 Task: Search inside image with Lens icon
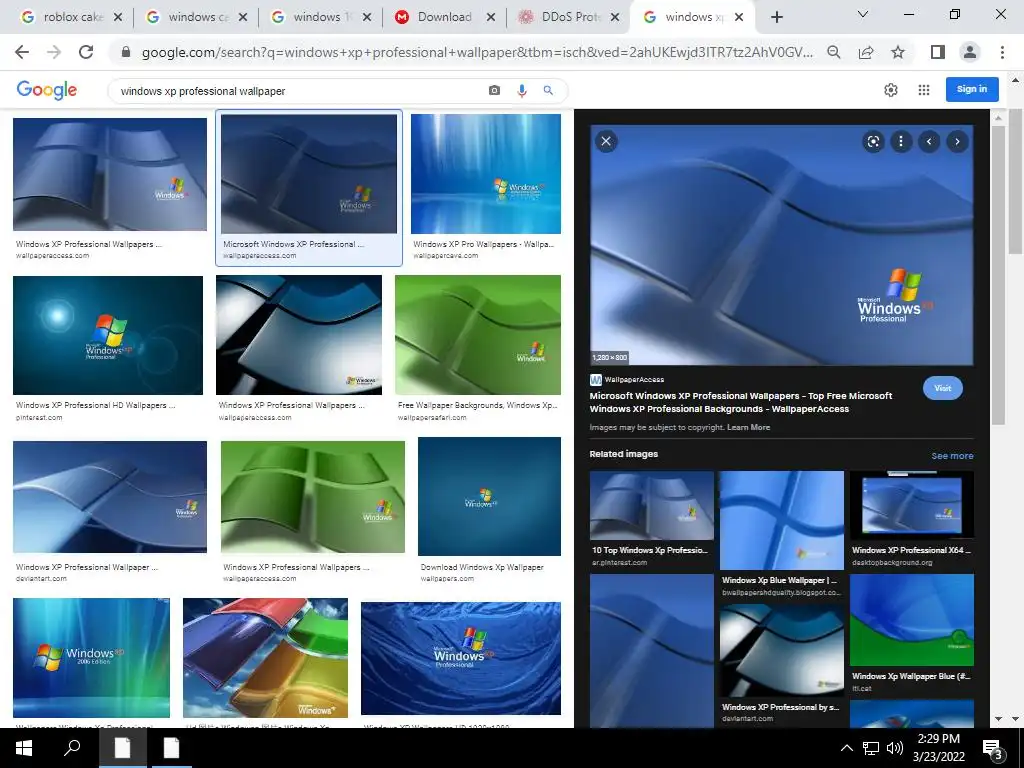click(x=873, y=142)
